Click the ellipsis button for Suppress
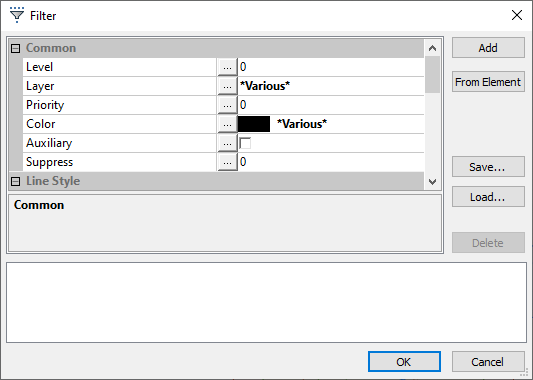Image resolution: width=533 pixels, height=380 pixels. coord(227,162)
